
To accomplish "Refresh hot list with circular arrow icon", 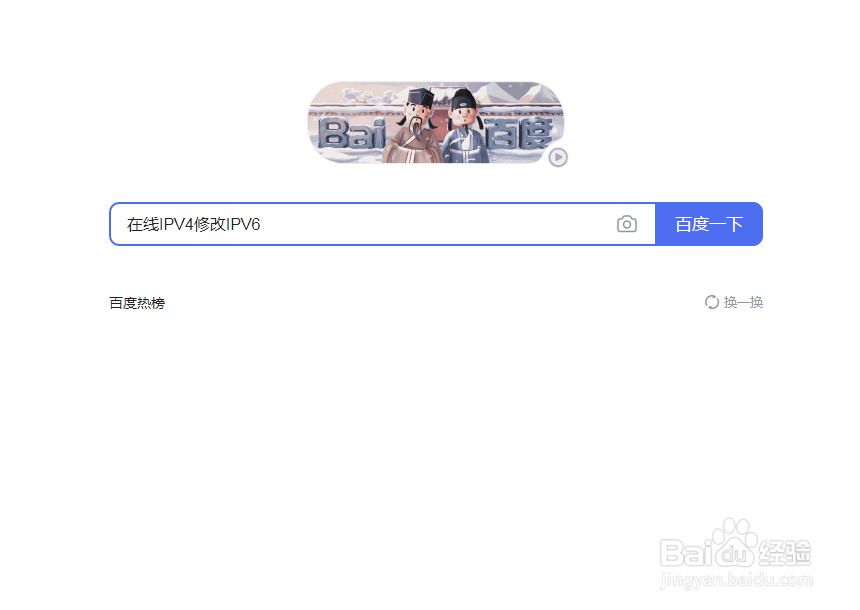I will click(711, 302).
